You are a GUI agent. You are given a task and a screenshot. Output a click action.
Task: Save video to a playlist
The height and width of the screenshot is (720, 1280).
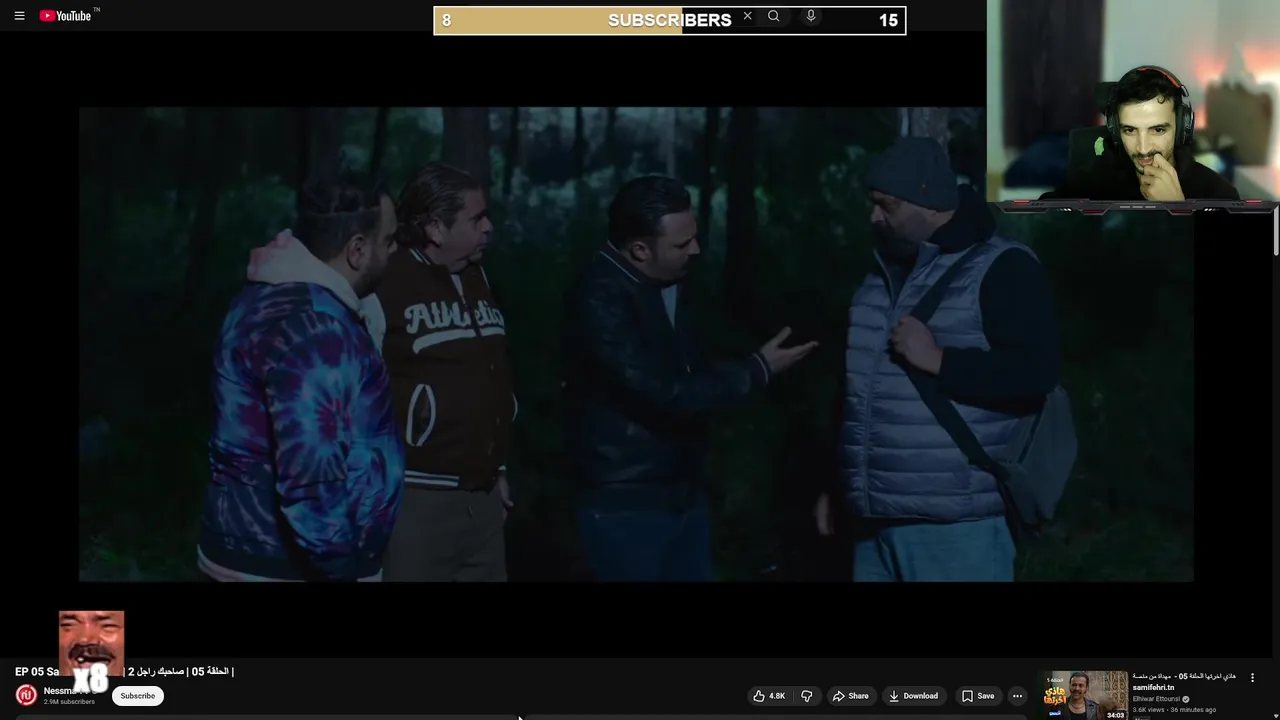[978, 696]
